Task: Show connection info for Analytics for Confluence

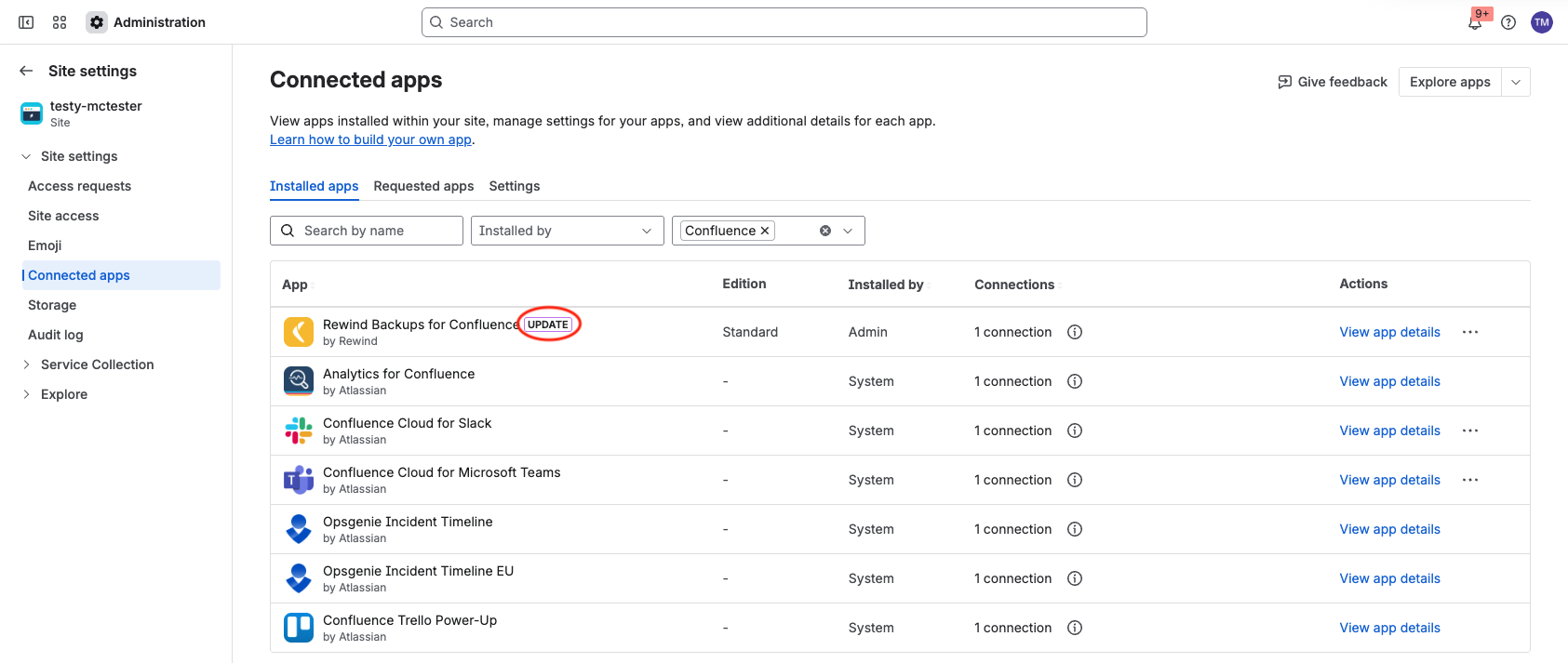Action: pyautogui.click(x=1075, y=381)
